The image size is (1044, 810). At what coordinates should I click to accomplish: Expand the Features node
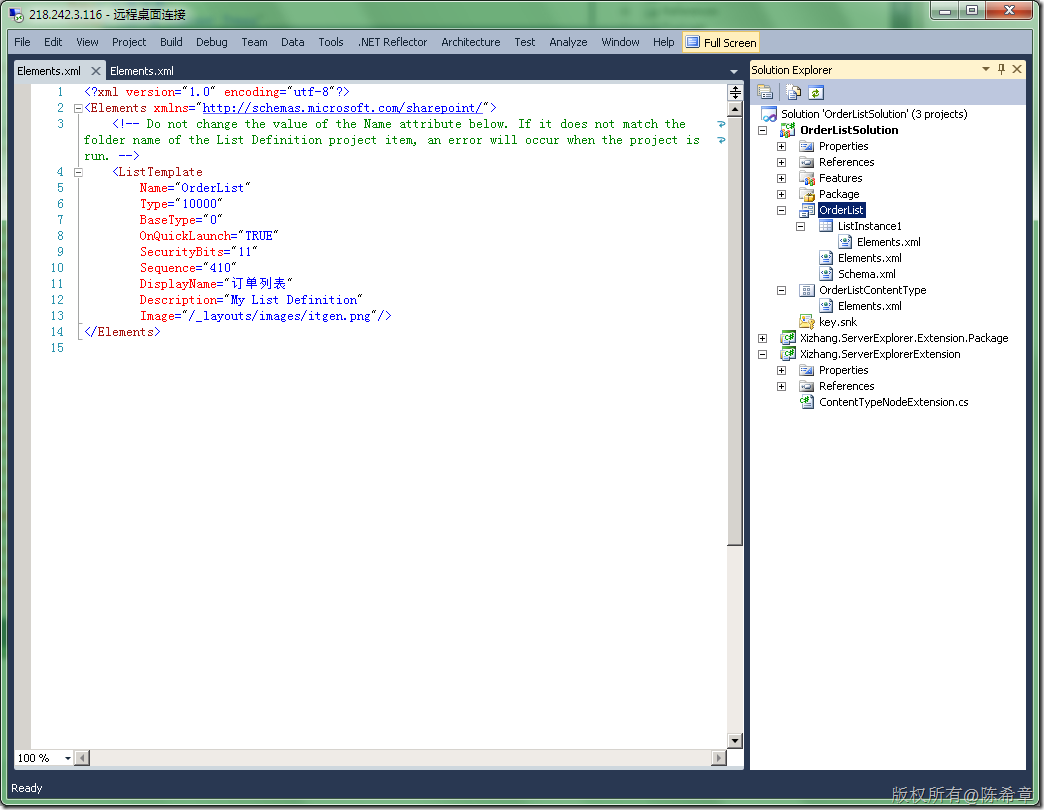click(x=782, y=178)
